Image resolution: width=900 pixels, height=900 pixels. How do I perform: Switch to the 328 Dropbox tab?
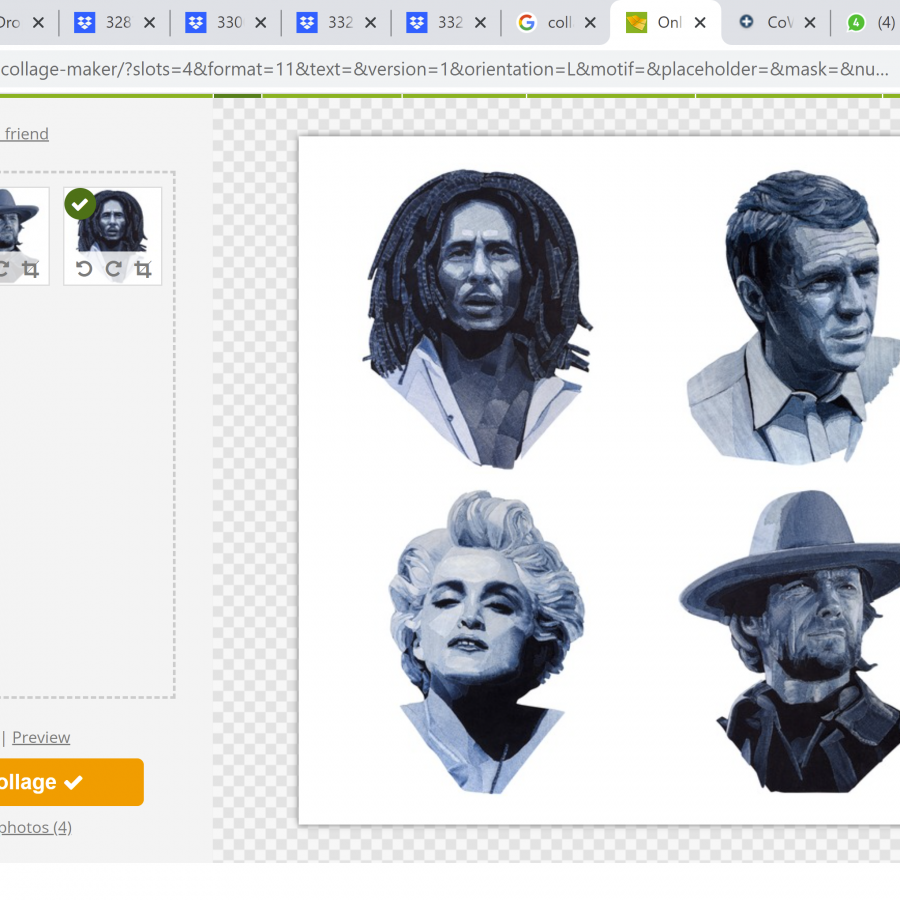[x=115, y=22]
